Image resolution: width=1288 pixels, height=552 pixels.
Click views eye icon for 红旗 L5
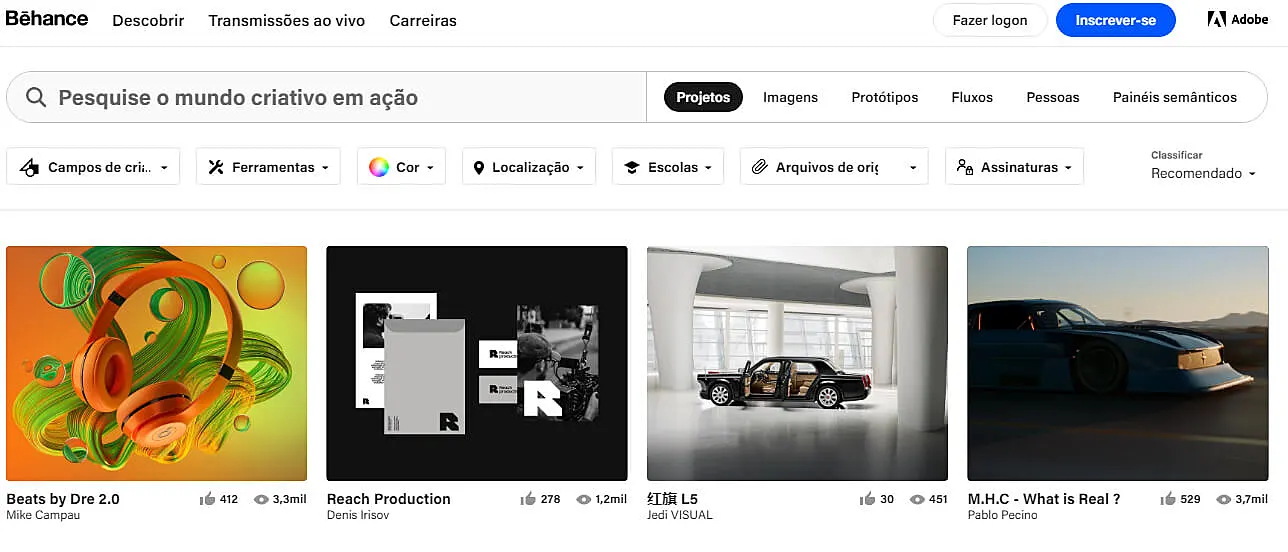pyautogui.click(x=916, y=499)
